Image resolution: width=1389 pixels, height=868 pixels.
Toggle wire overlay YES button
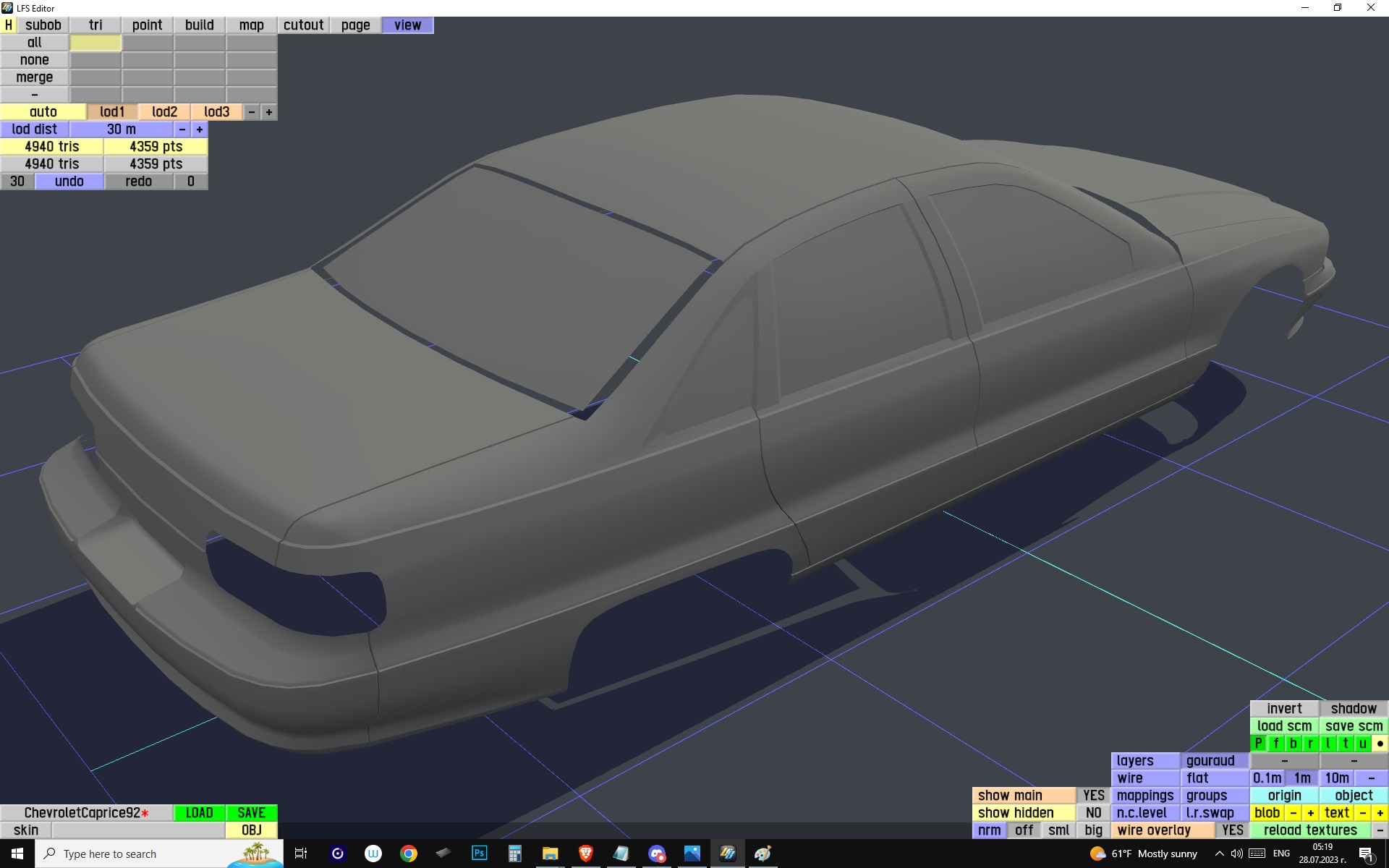[x=1232, y=830]
